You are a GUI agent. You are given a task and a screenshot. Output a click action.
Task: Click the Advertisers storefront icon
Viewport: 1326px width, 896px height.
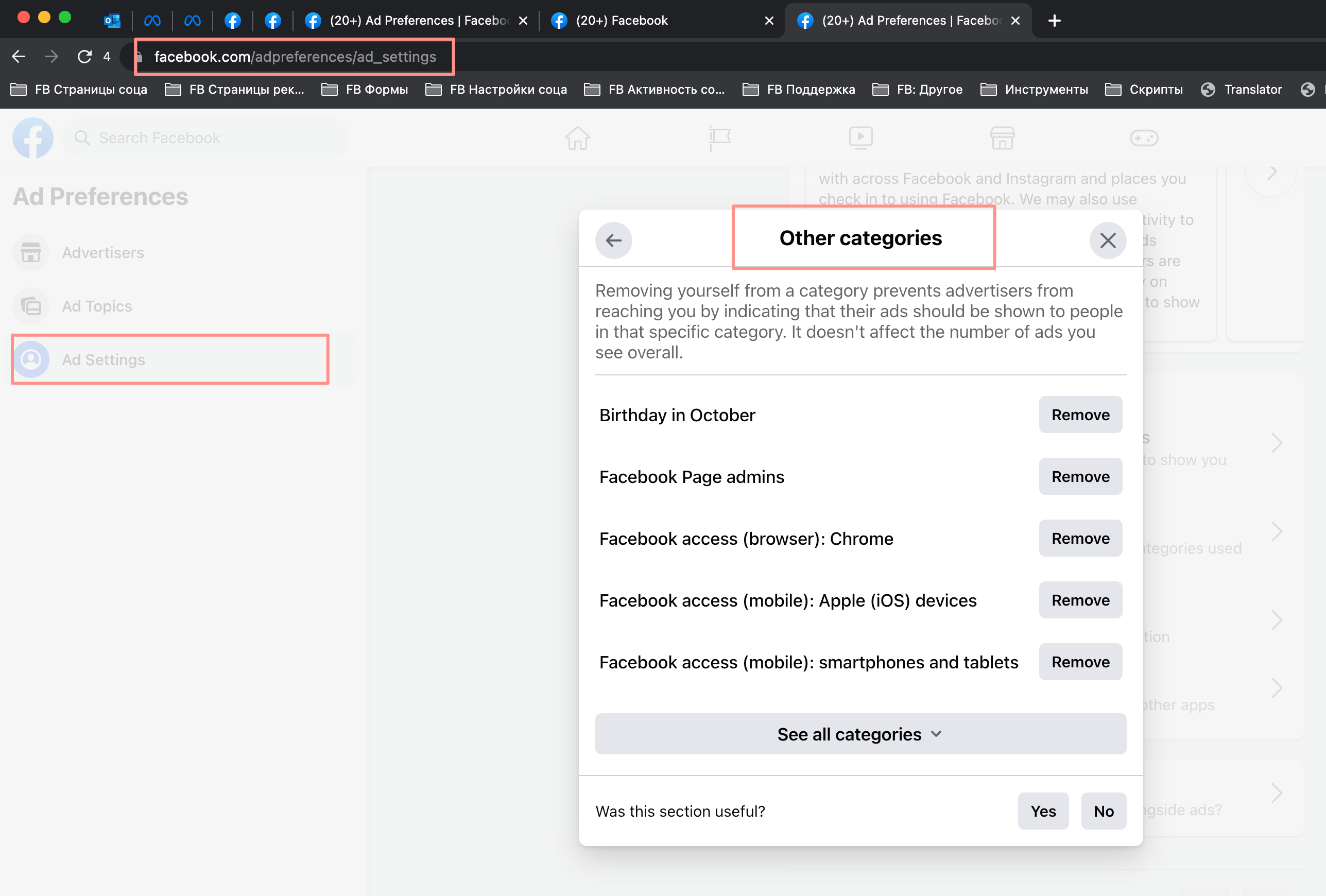(31, 252)
